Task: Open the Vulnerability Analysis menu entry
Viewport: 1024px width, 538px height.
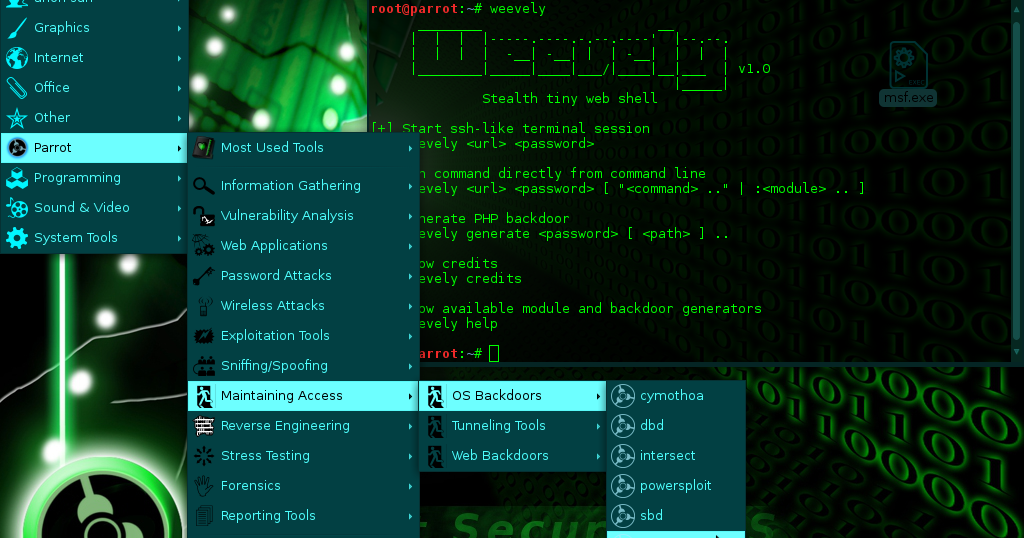Action: pyautogui.click(x=303, y=215)
